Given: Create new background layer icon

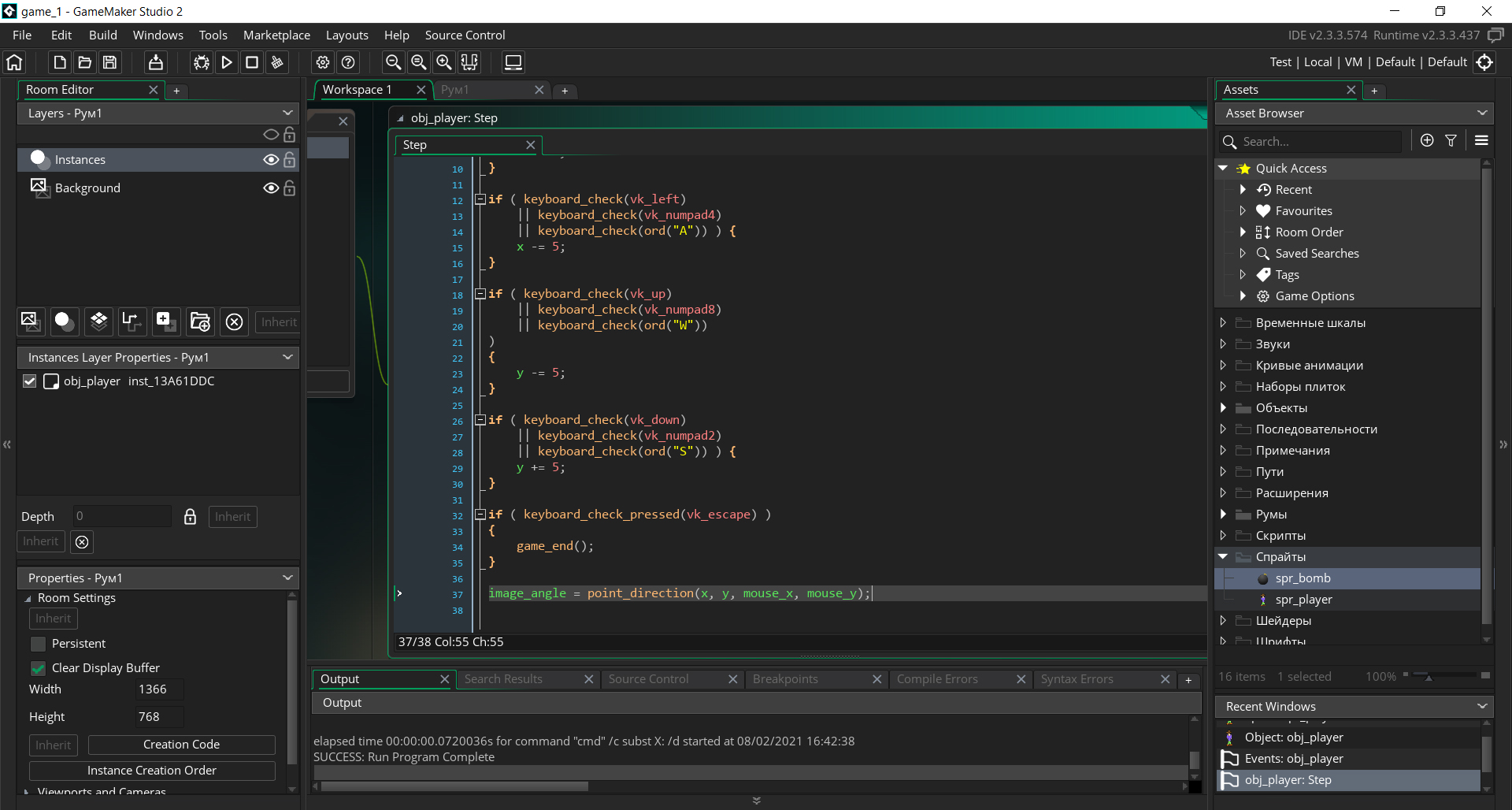Looking at the screenshot, I should [x=31, y=321].
